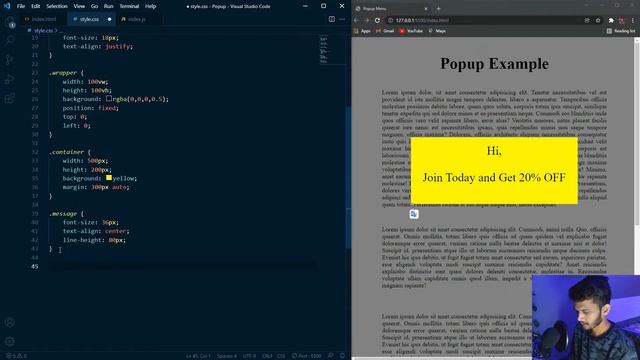Click the Chrome address bar URL

click(422, 20)
